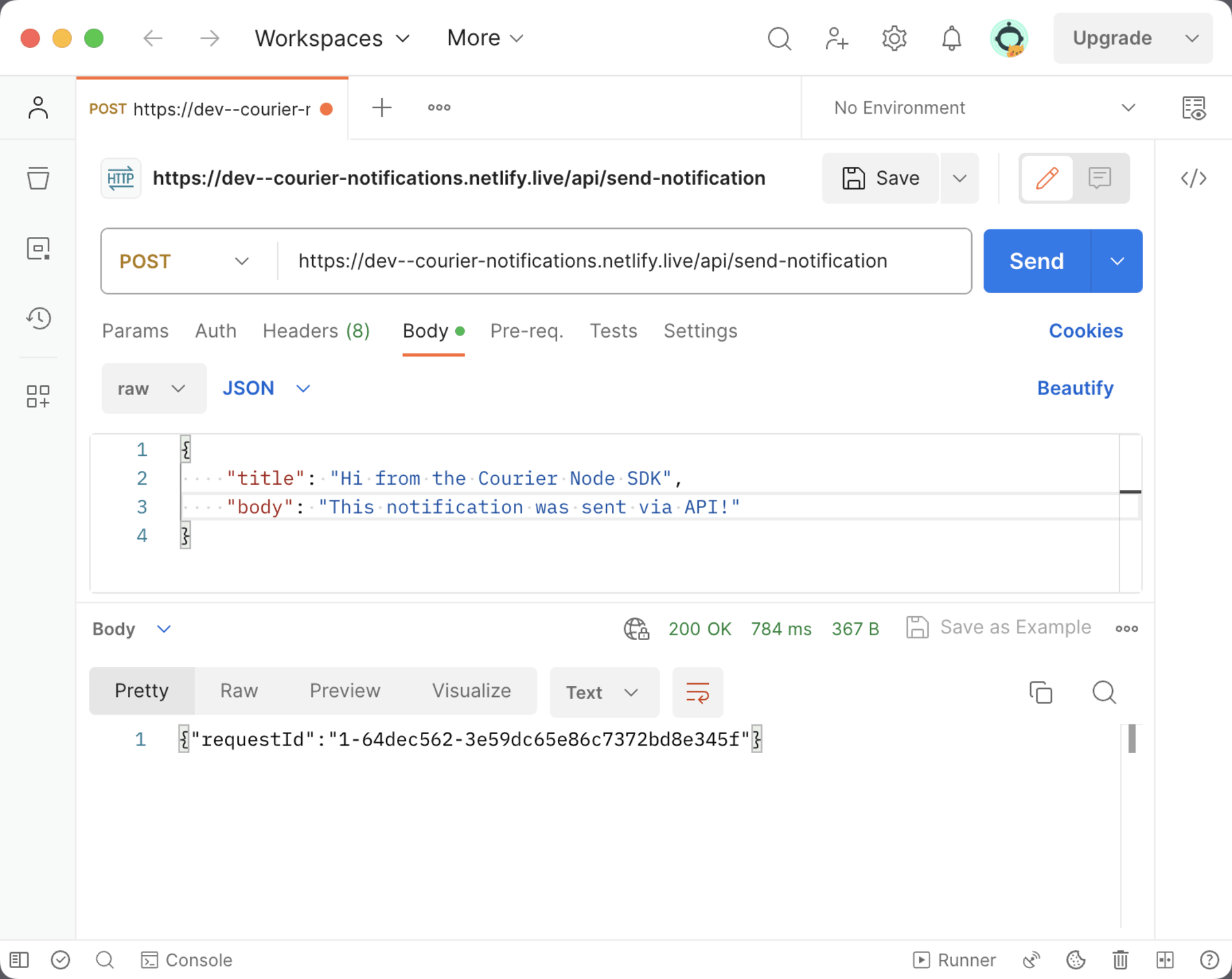Toggle the word wrap icon in response
This screenshot has width=1232, height=979.
pos(697,692)
